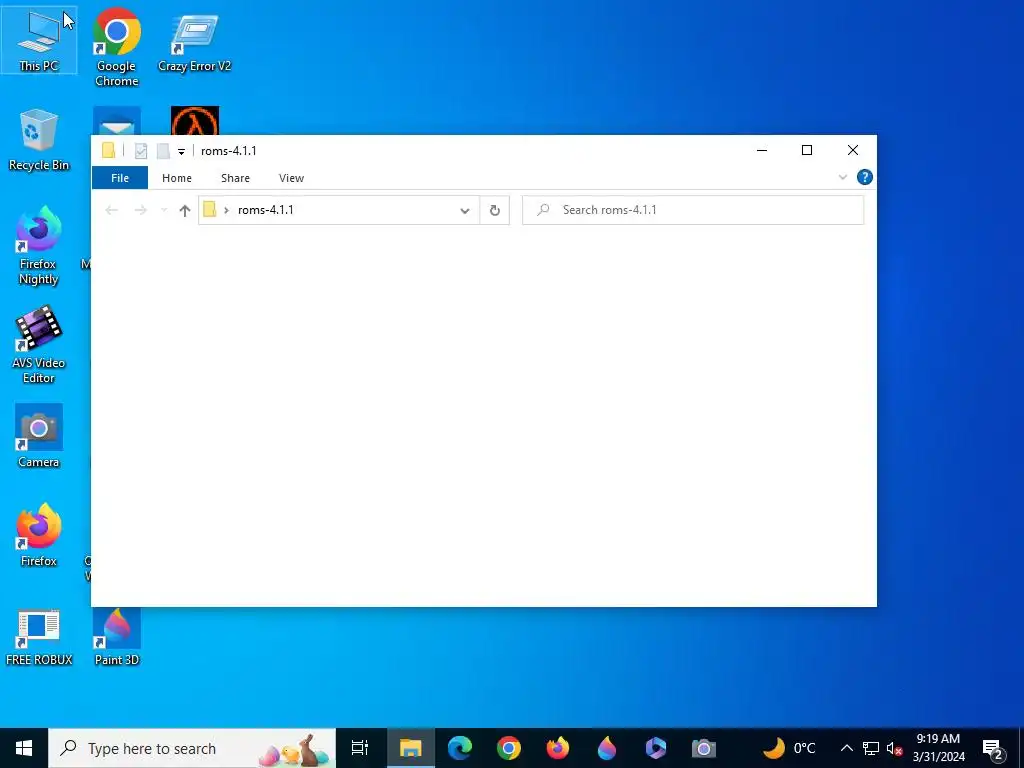Viewport: 1024px width, 768px height.
Task: Click the New folder quick access icon
Action: pyautogui.click(x=163, y=151)
